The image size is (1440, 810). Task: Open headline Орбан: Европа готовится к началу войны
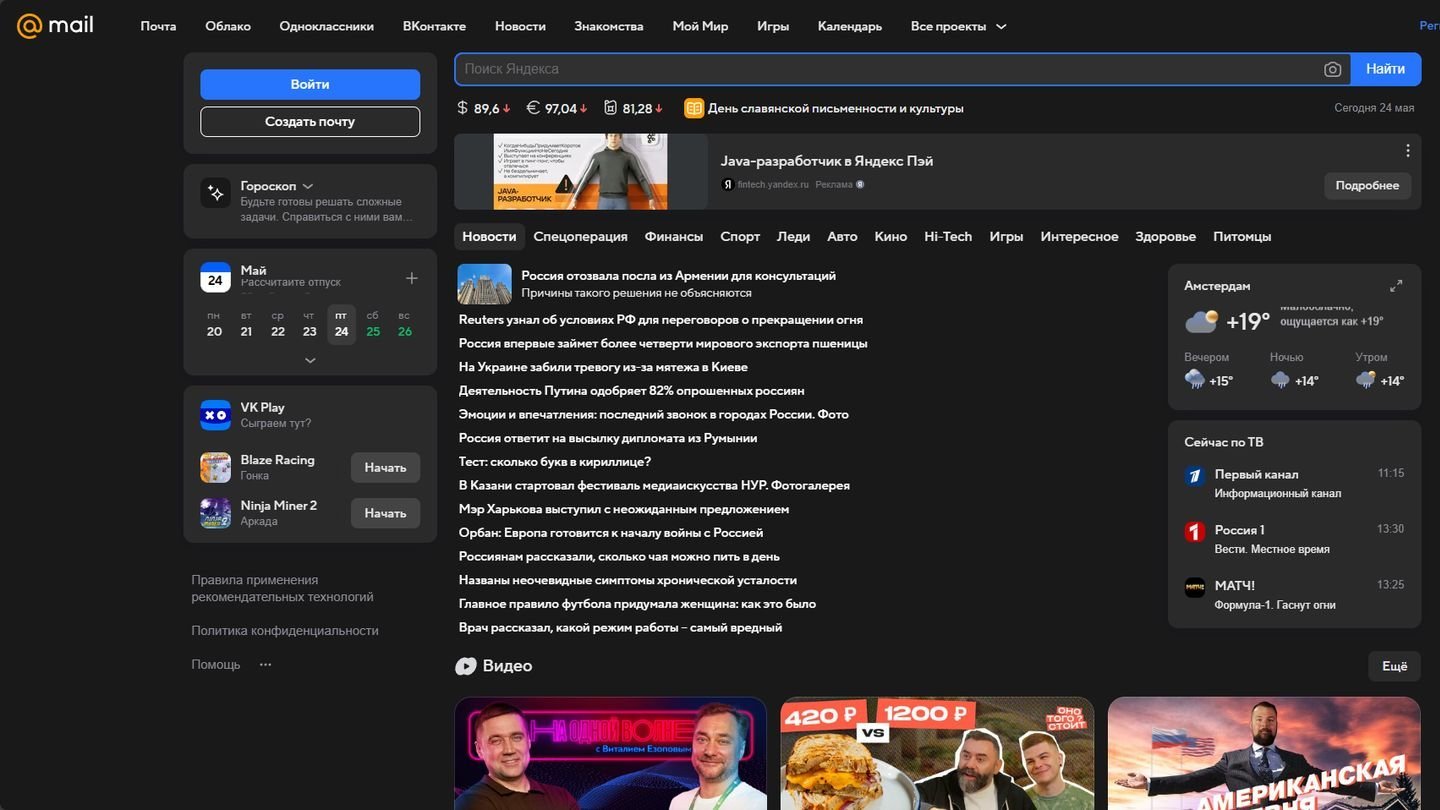point(611,533)
